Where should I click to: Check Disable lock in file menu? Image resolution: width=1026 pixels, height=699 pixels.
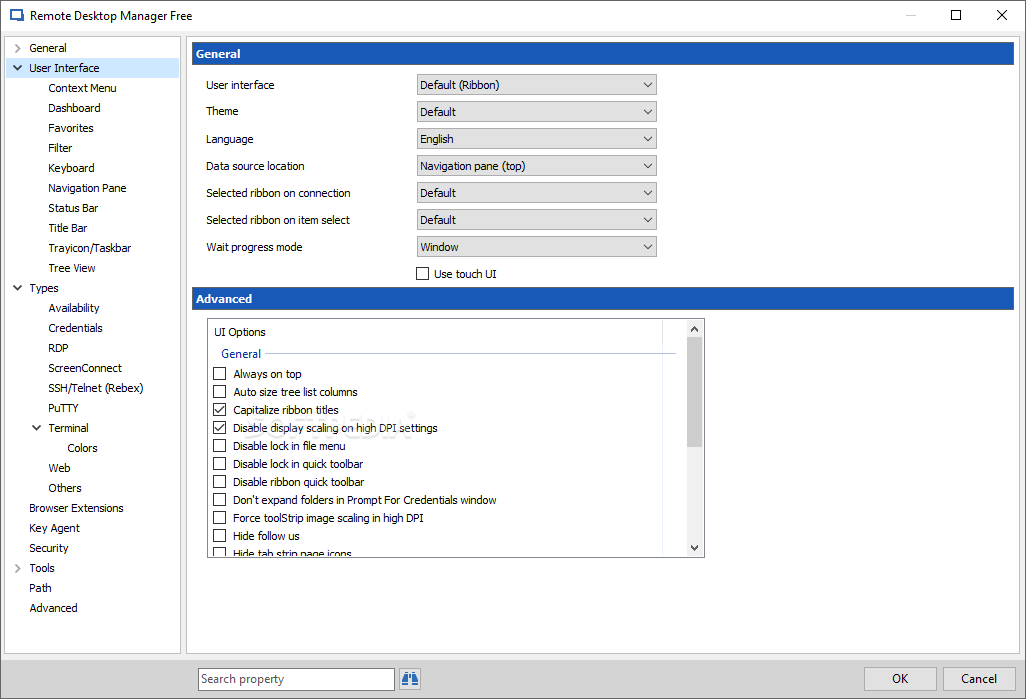pyautogui.click(x=220, y=446)
